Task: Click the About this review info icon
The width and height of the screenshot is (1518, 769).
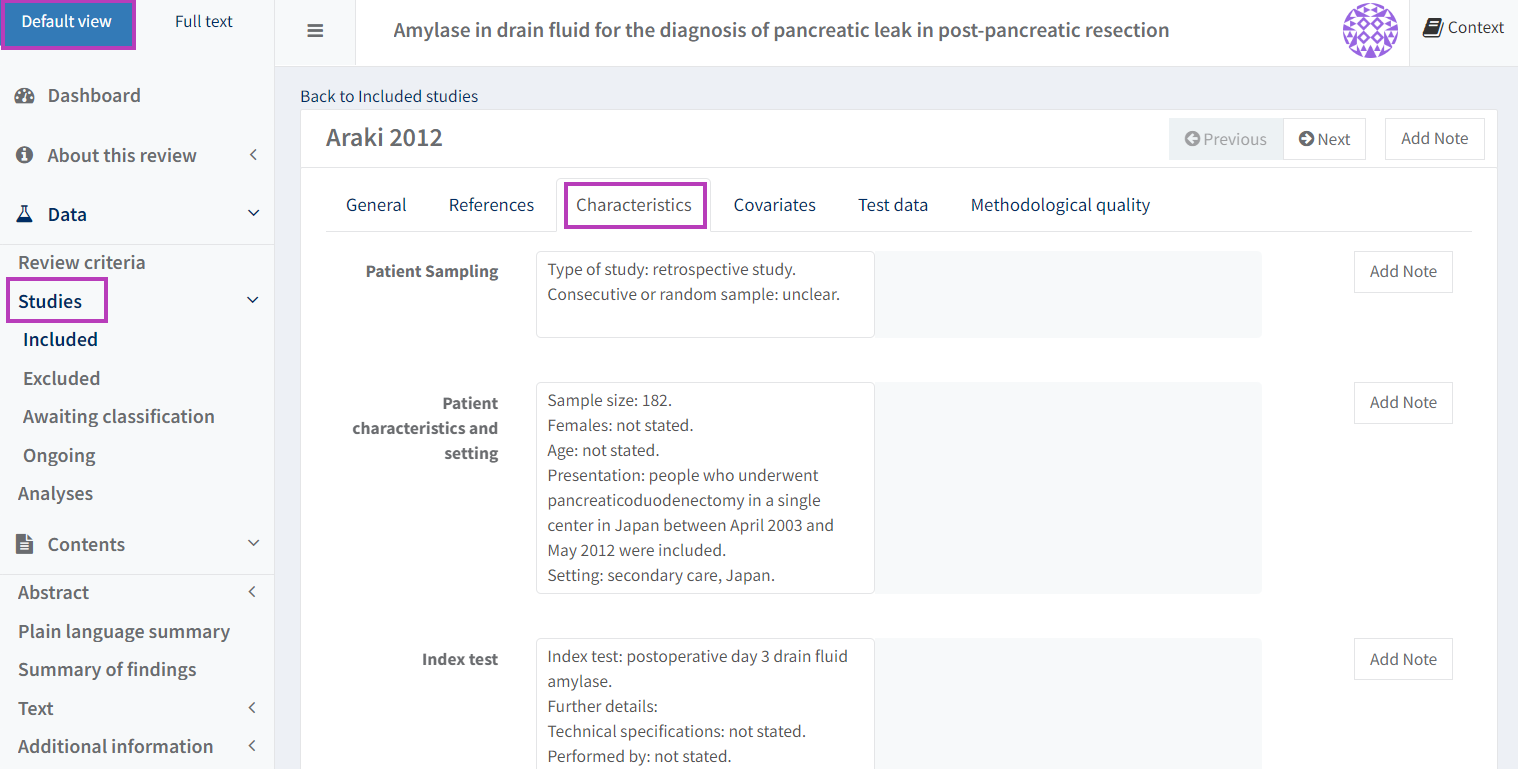Action: 25,156
